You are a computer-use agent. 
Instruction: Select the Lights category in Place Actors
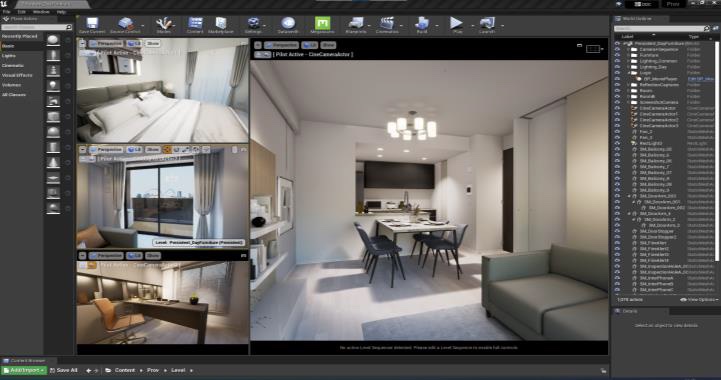tap(9, 56)
